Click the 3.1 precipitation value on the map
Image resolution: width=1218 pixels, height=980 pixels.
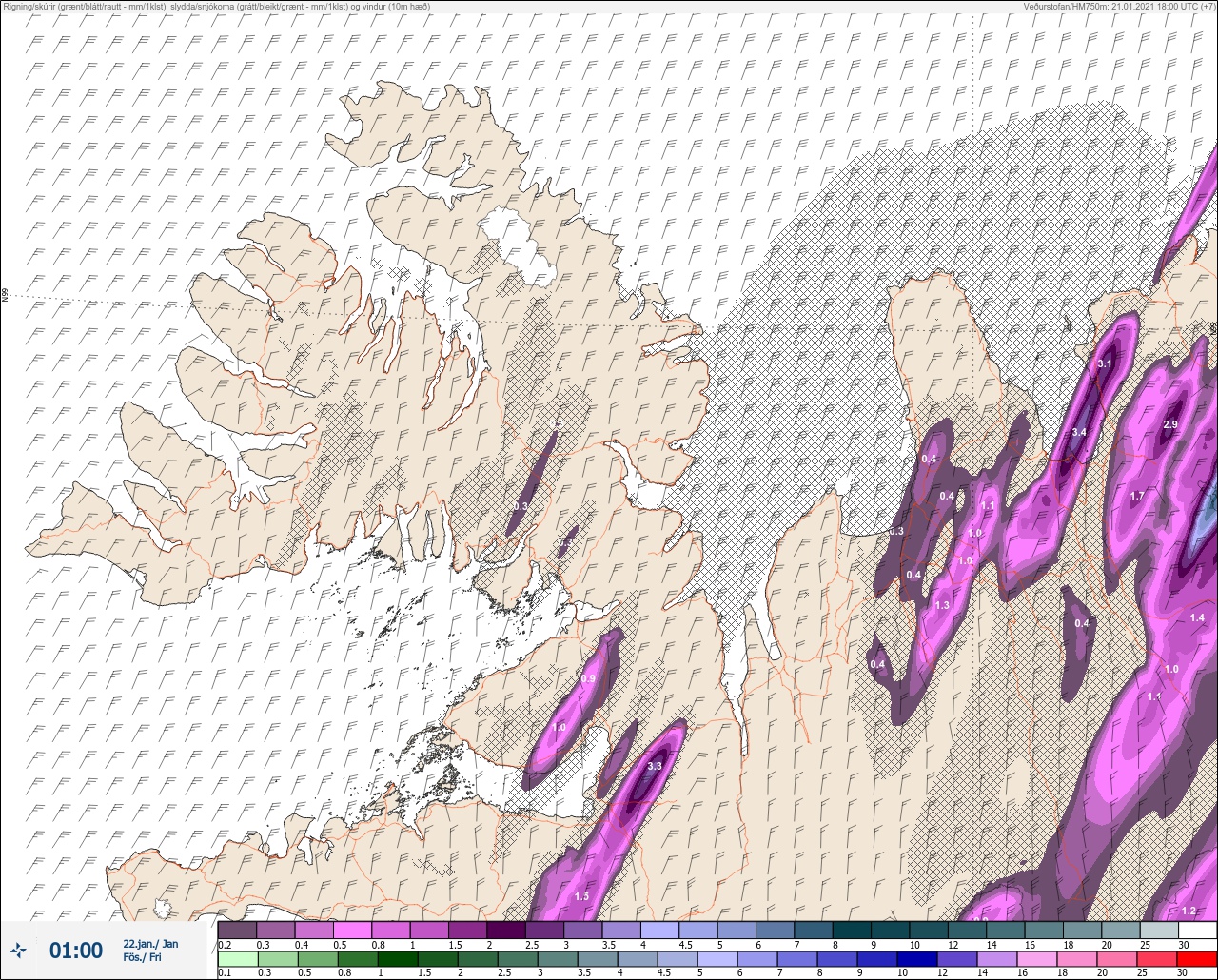1105,363
